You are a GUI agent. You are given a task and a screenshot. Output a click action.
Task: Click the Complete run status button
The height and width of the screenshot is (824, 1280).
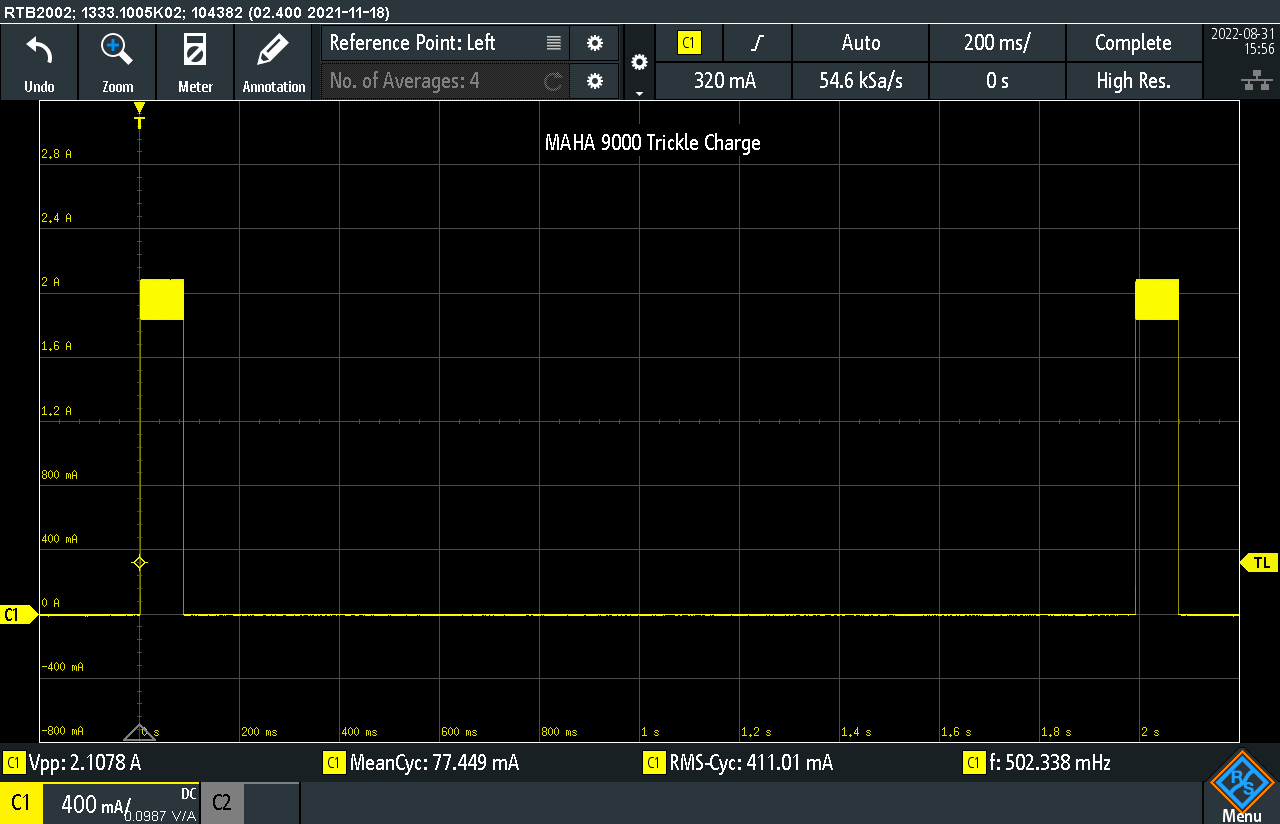coord(1133,43)
